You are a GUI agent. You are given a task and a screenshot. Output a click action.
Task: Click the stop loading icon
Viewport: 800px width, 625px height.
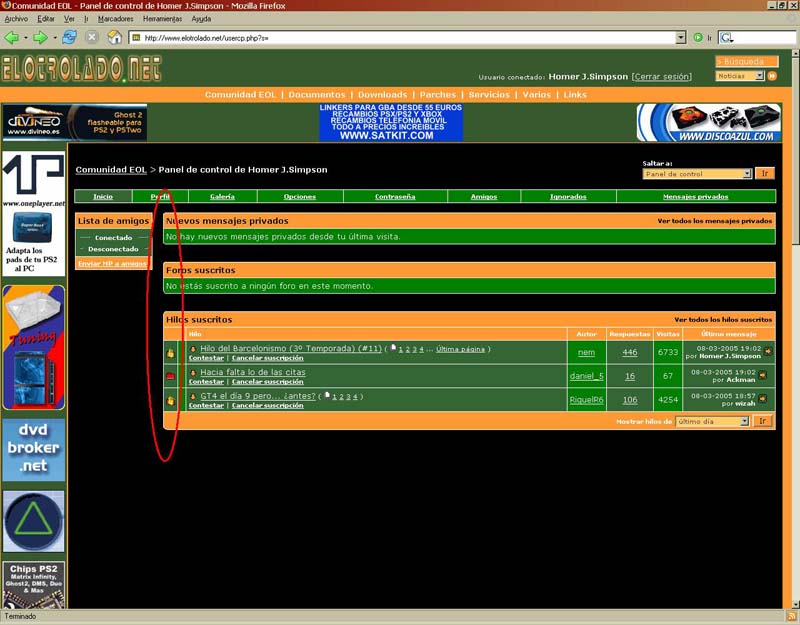coord(92,37)
